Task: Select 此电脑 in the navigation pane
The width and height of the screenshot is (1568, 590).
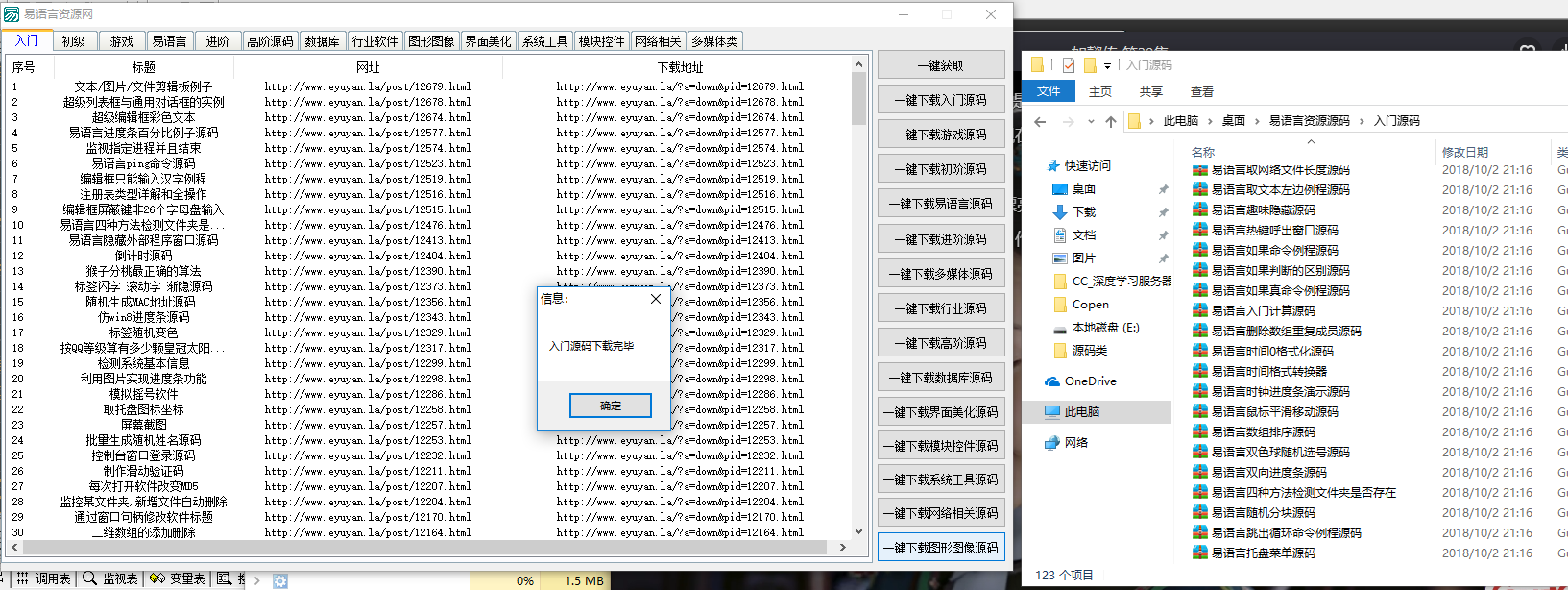Action: tap(1082, 412)
